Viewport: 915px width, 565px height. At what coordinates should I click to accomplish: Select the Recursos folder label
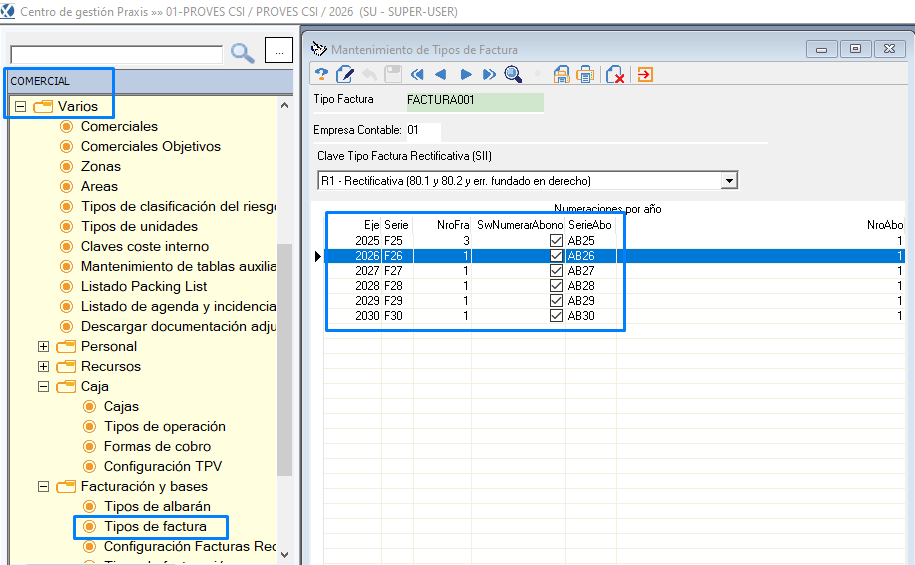tap(110, 367)
